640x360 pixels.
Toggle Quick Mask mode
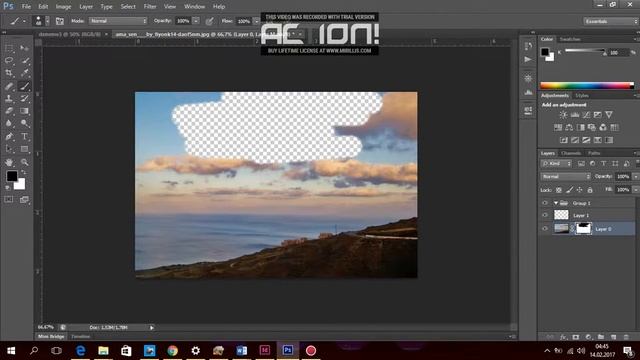9,199
